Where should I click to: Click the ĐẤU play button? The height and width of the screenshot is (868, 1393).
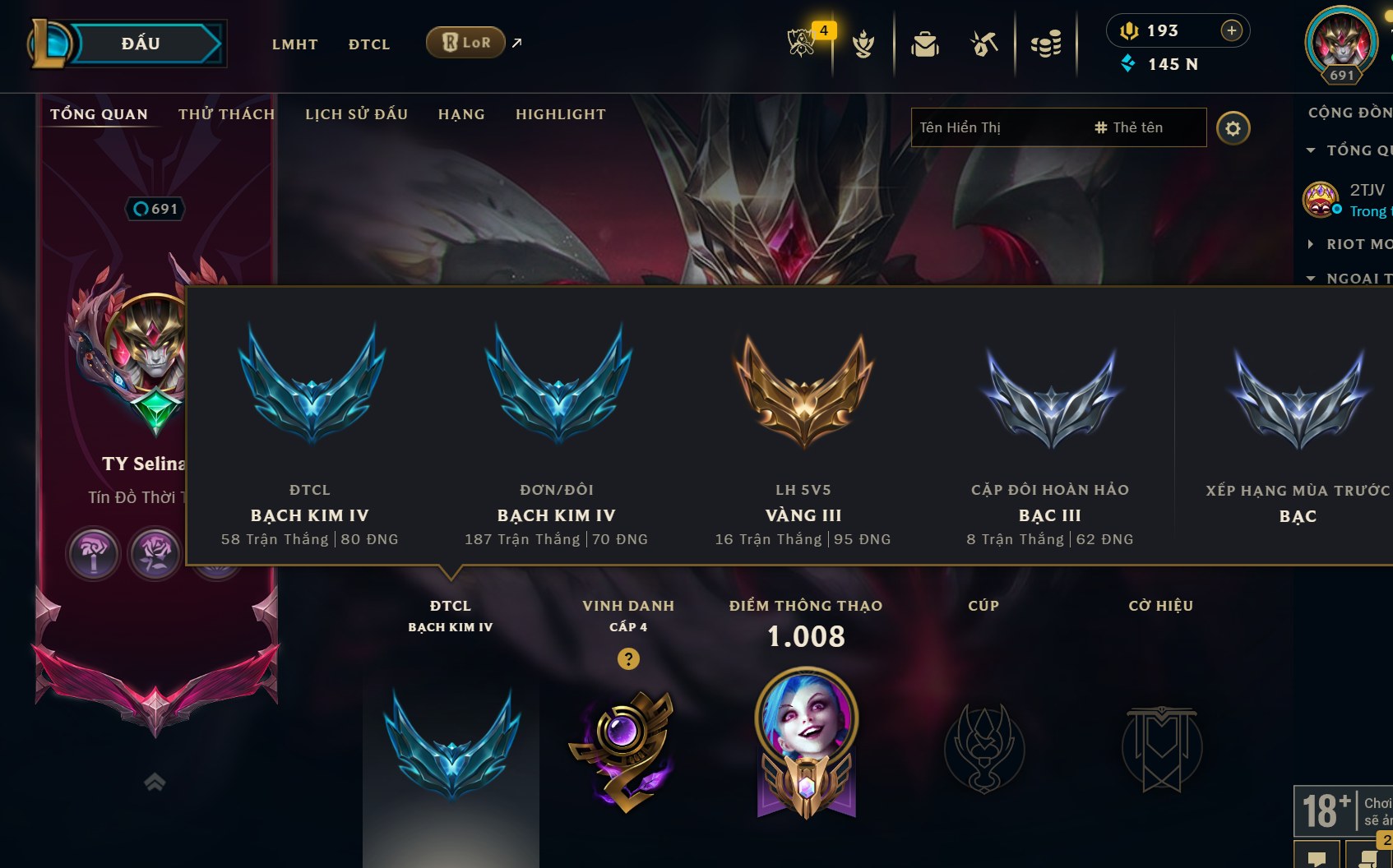pyautogui.click(x=141, y=44)
